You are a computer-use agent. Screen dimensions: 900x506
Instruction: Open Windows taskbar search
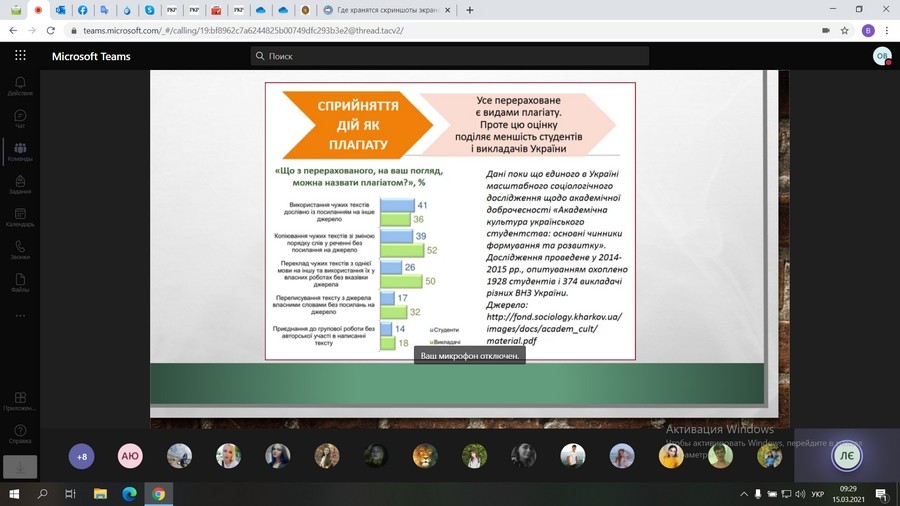(x=42, y=493)
